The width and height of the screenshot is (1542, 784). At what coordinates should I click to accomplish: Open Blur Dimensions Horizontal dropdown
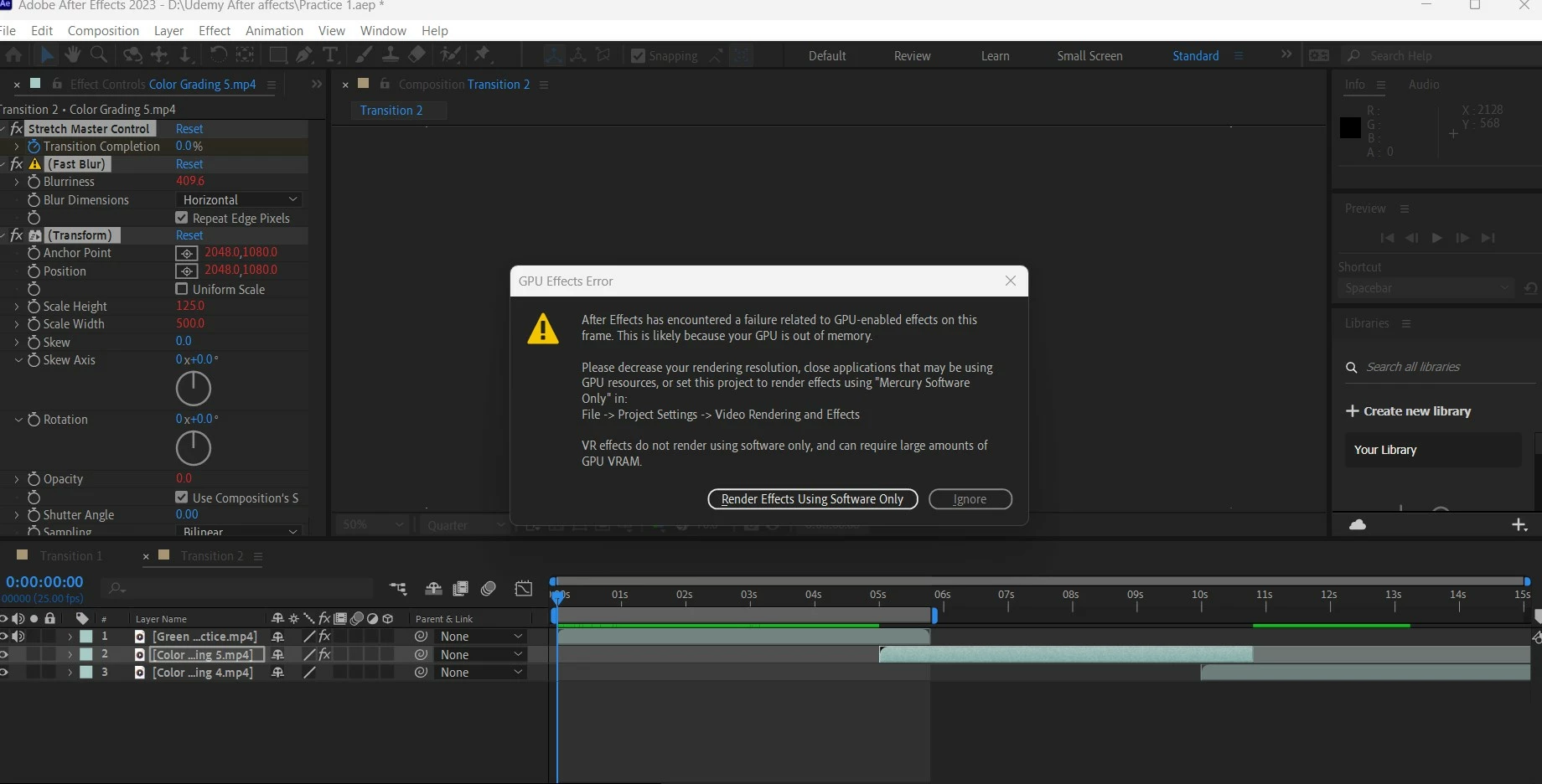point(239,200)
